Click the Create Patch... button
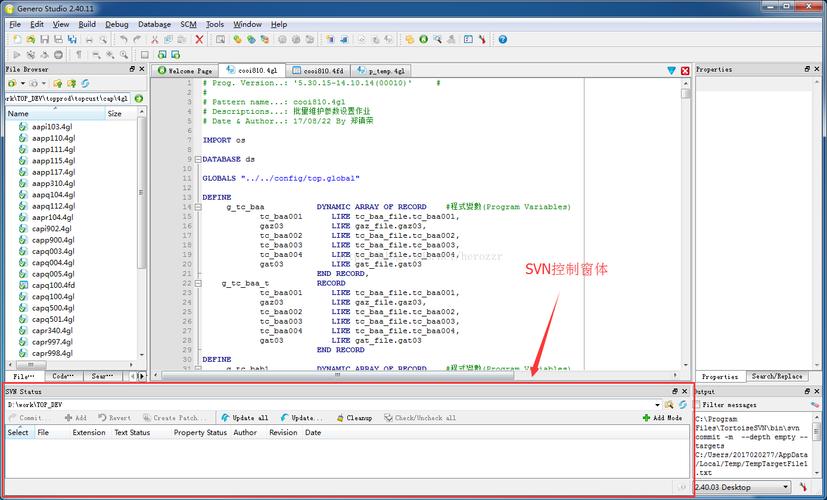 pos(176,418)
